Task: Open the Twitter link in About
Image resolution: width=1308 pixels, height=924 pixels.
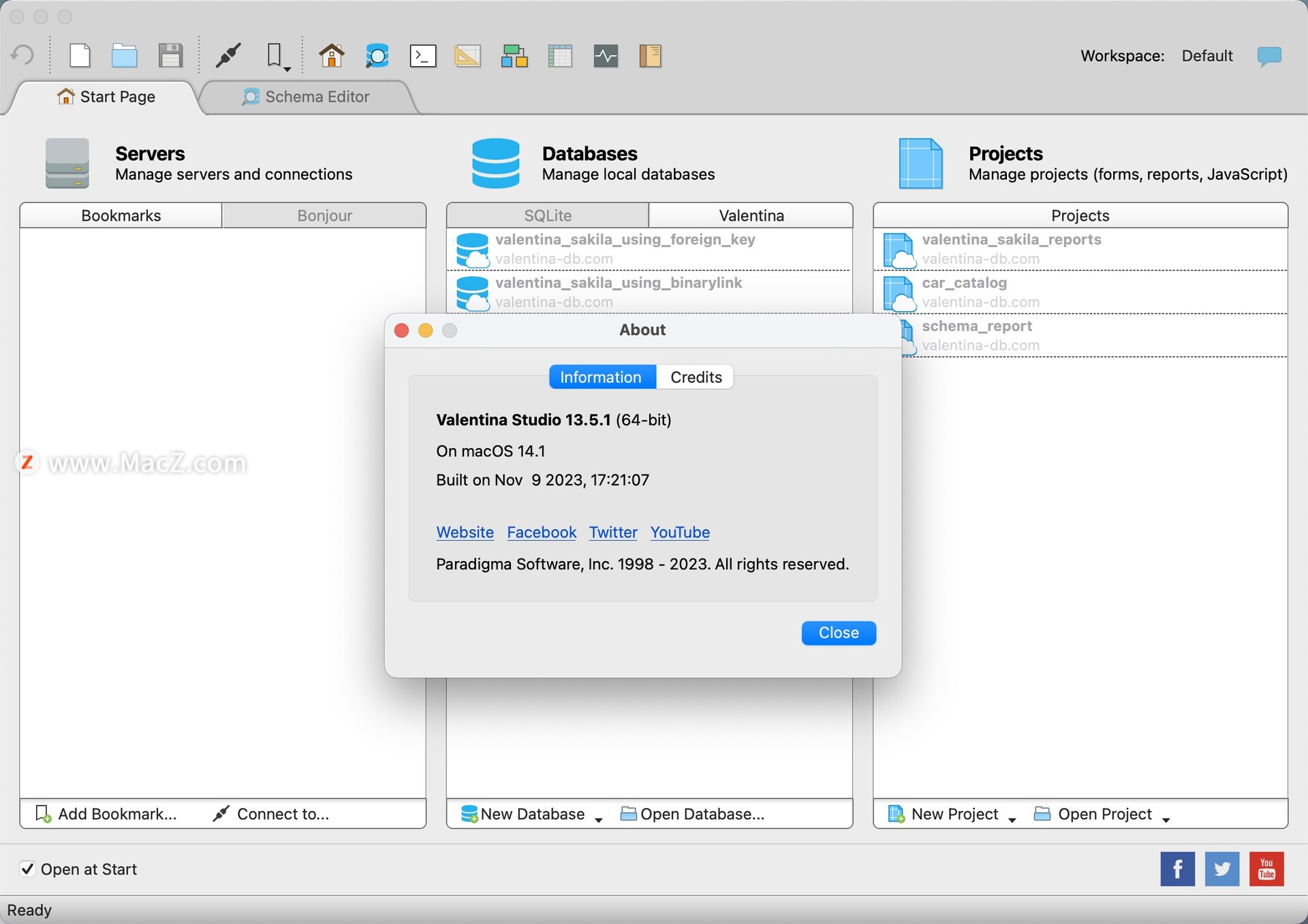Action: [613, 532]
